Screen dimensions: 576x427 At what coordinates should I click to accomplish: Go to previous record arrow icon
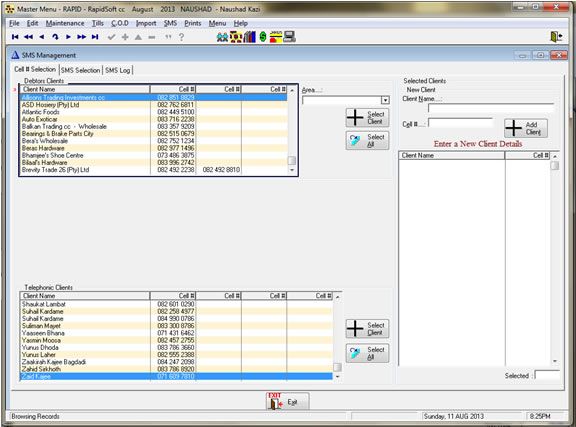(x=42, y=37)
